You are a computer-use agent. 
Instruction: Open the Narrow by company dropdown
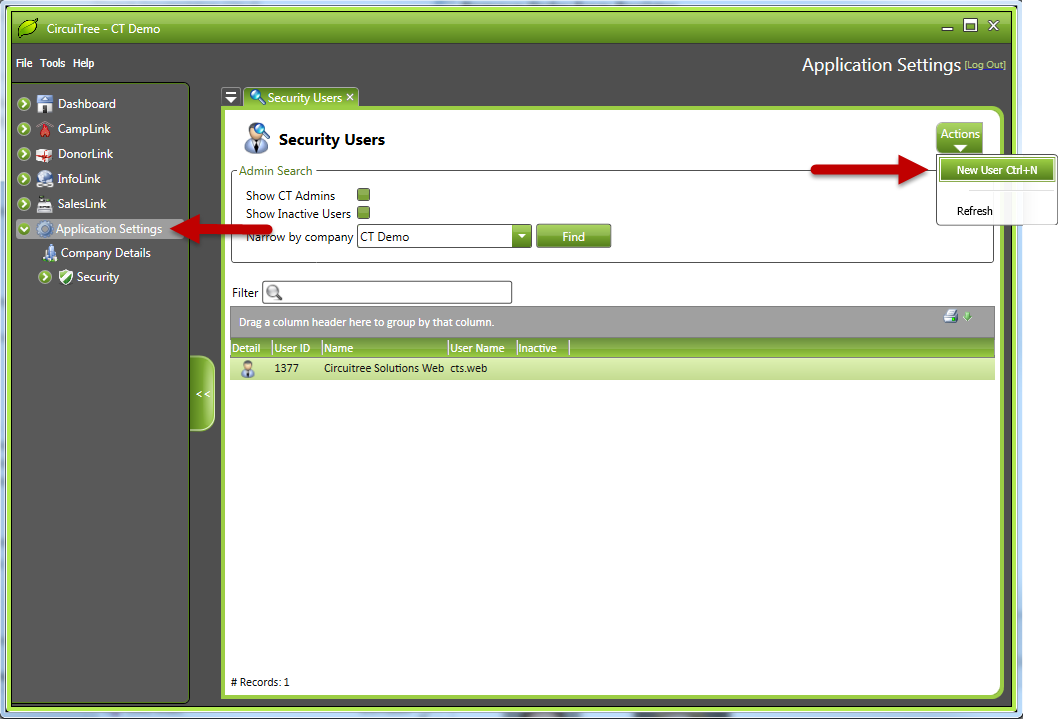click(521, 237)
